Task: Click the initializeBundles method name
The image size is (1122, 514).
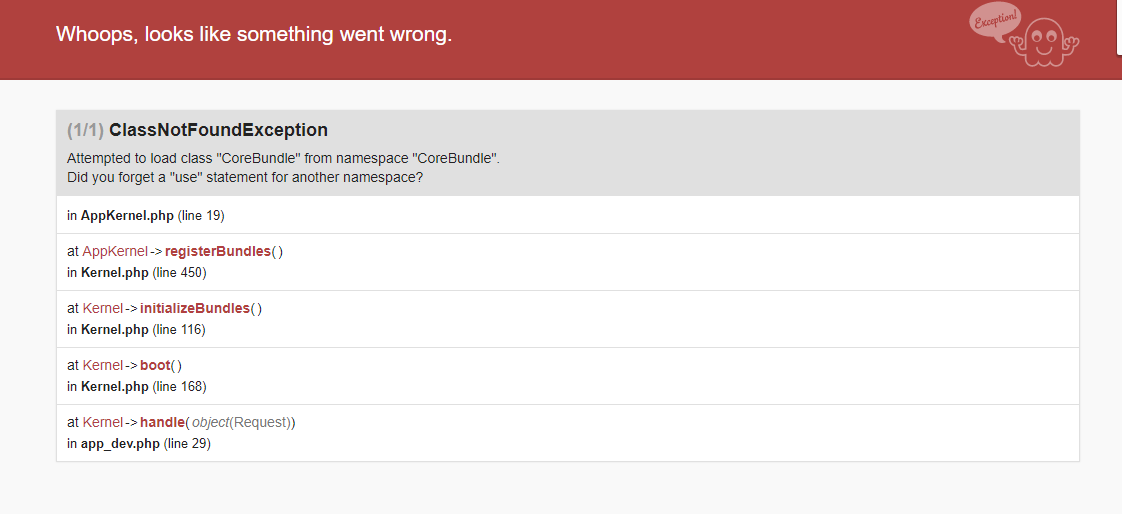Action: pyautogui.click(x=195, y=308)
